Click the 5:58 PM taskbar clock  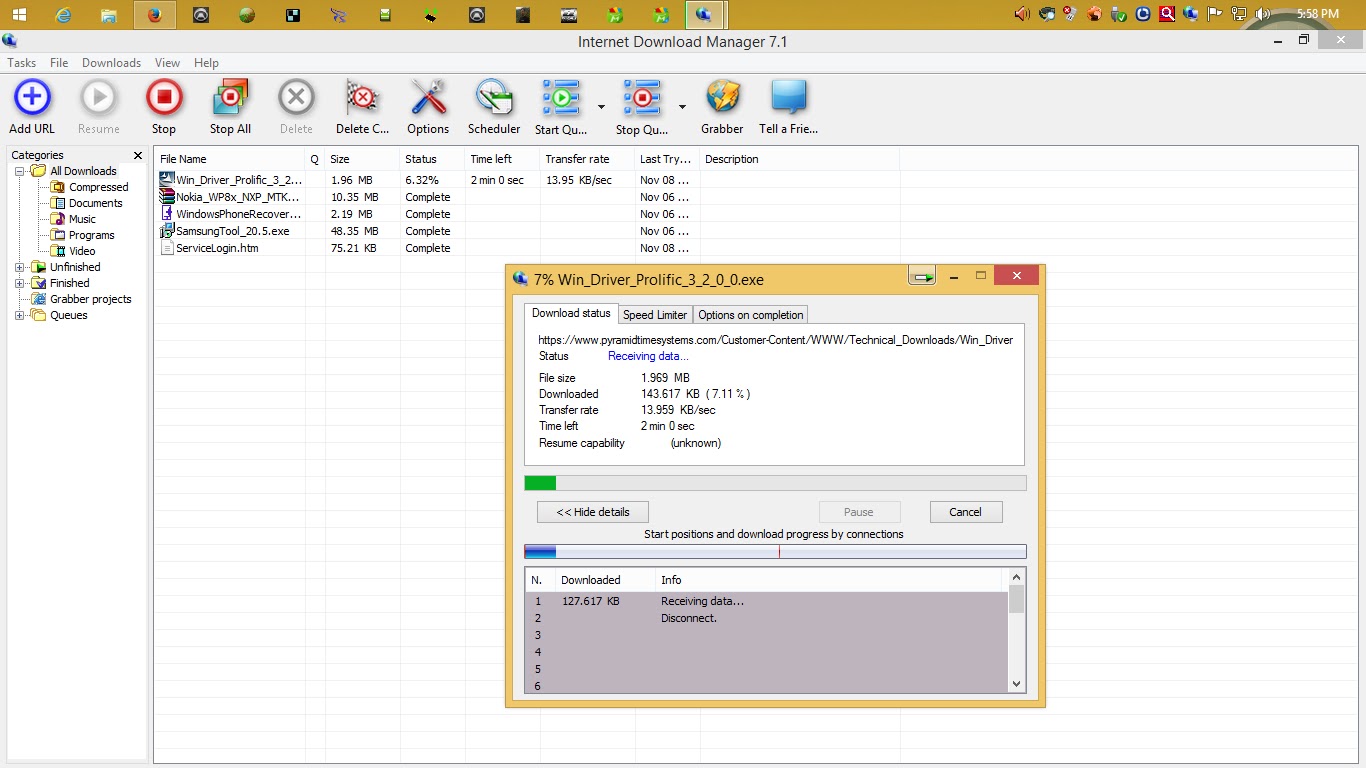pyautogui.click(x=1317, y=14)
